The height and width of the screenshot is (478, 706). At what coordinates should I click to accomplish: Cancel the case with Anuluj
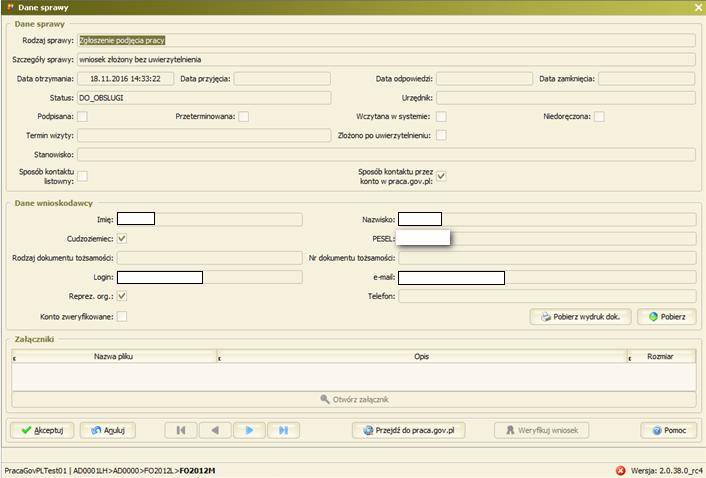108,430
